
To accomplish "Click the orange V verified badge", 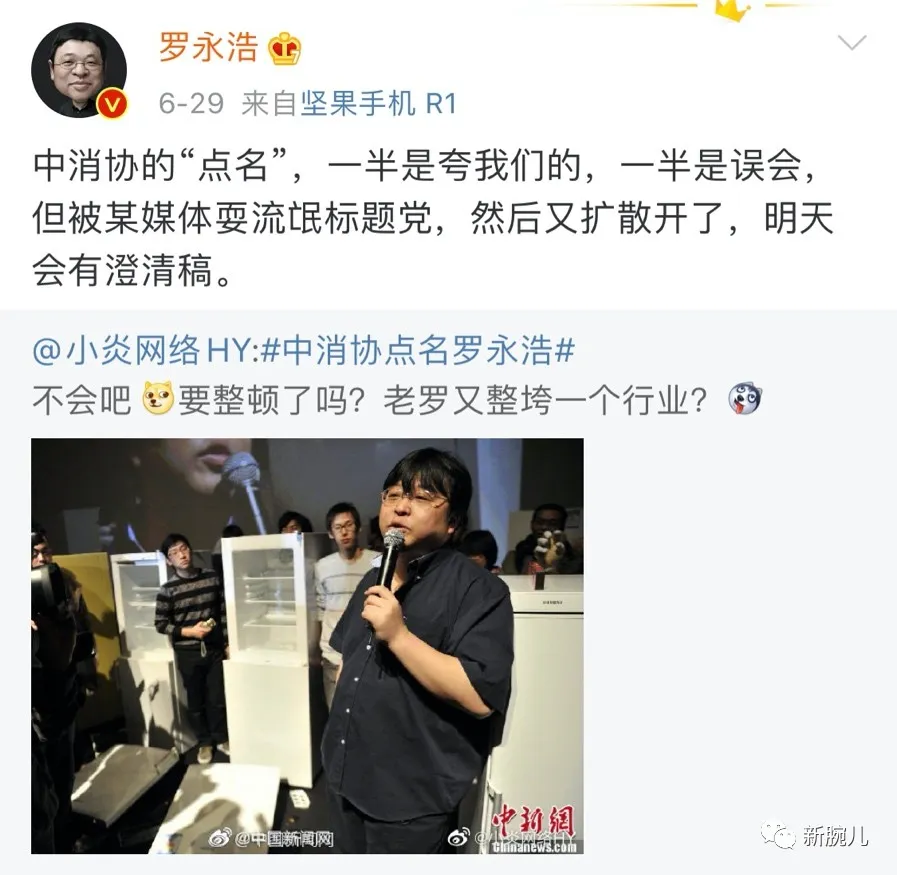I will (112, 104).
